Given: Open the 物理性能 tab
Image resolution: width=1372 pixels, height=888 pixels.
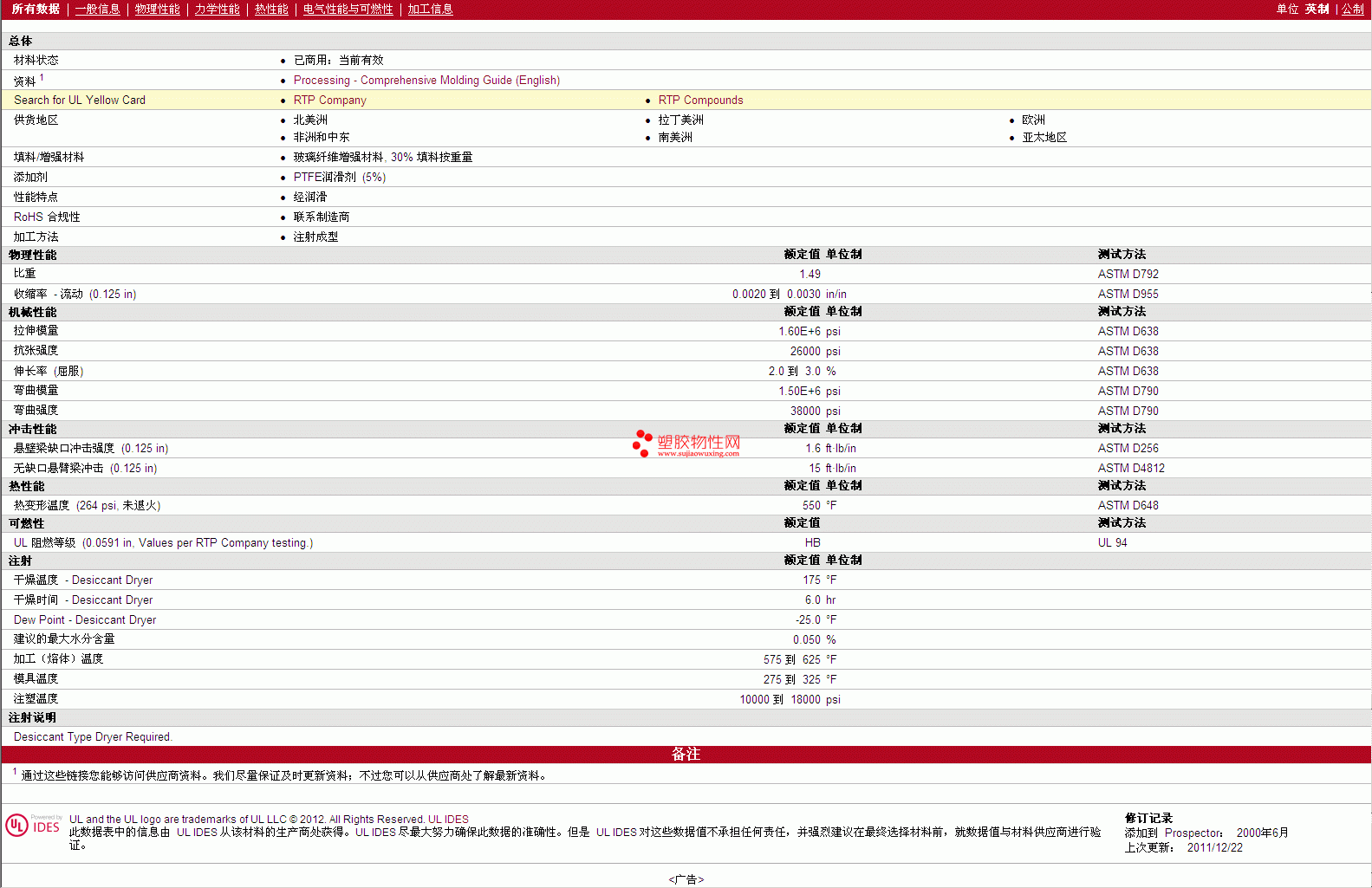Looking at the screenshot, I should (157, 10).
